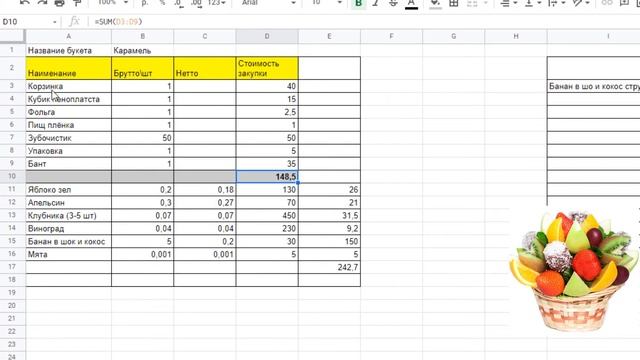
Task: Click cell 'Апельсин'
Action: [x=69, y=202]
